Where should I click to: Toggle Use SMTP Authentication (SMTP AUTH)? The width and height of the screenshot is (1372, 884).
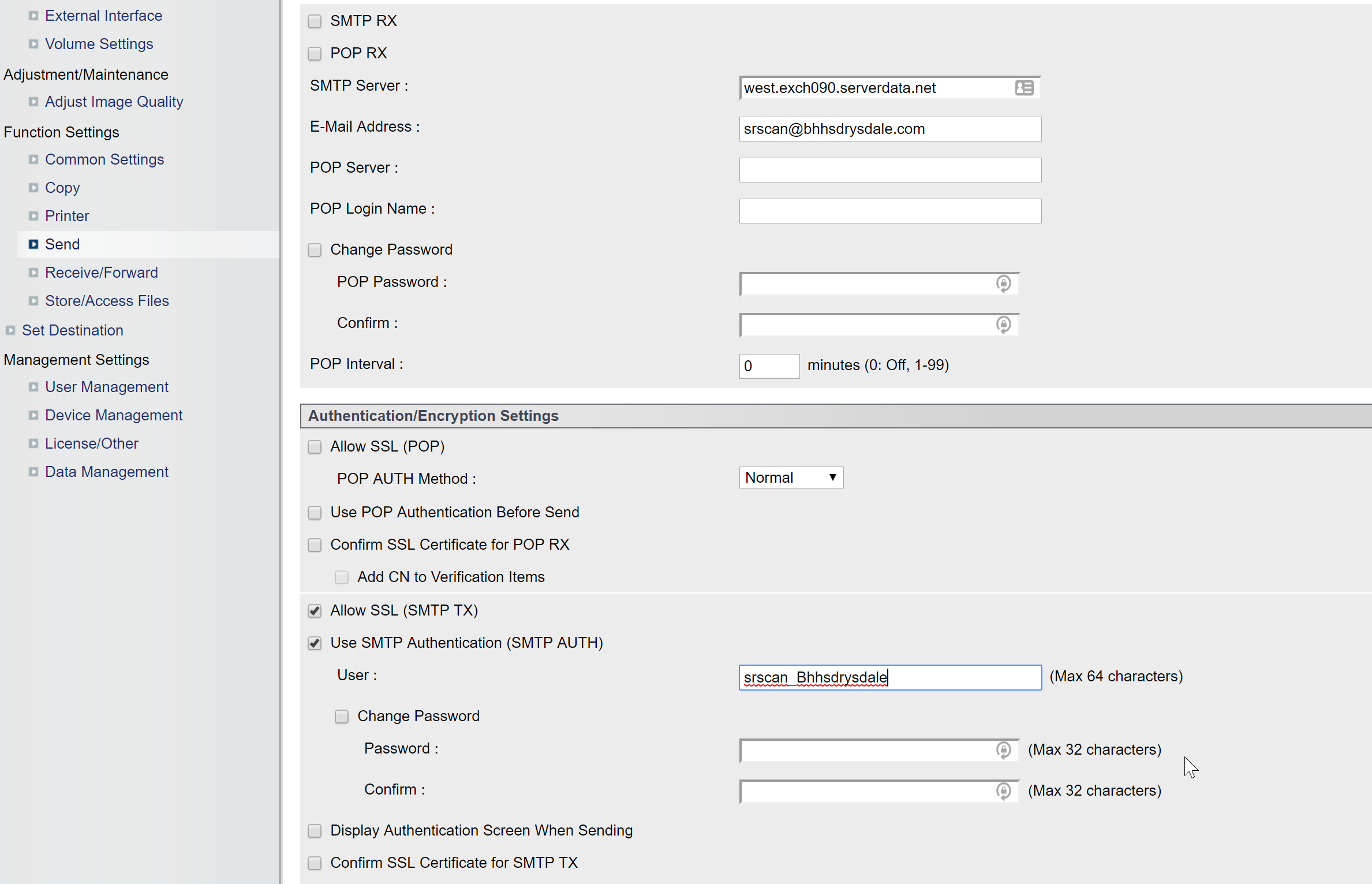click(x=315, y=643)
